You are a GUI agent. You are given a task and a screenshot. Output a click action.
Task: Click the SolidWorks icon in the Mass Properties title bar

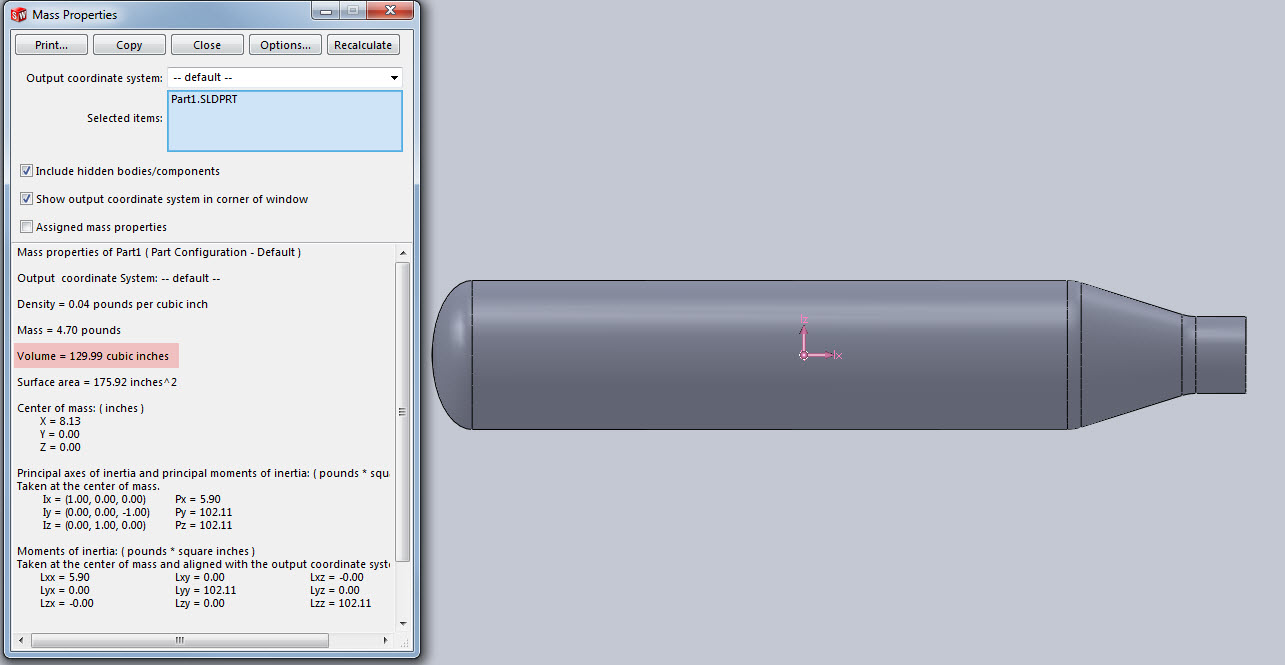(x=18, y=14)
